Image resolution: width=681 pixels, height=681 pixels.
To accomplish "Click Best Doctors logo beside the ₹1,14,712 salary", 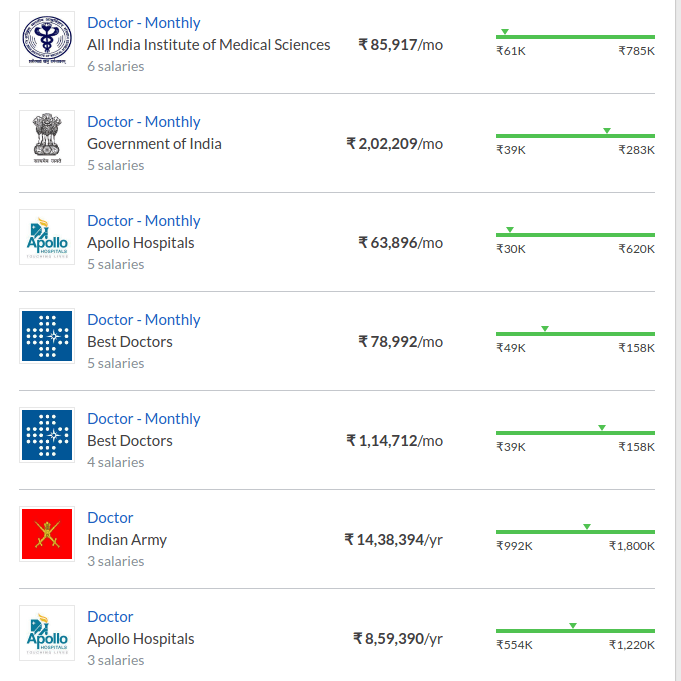I will (x=47, y=435).
